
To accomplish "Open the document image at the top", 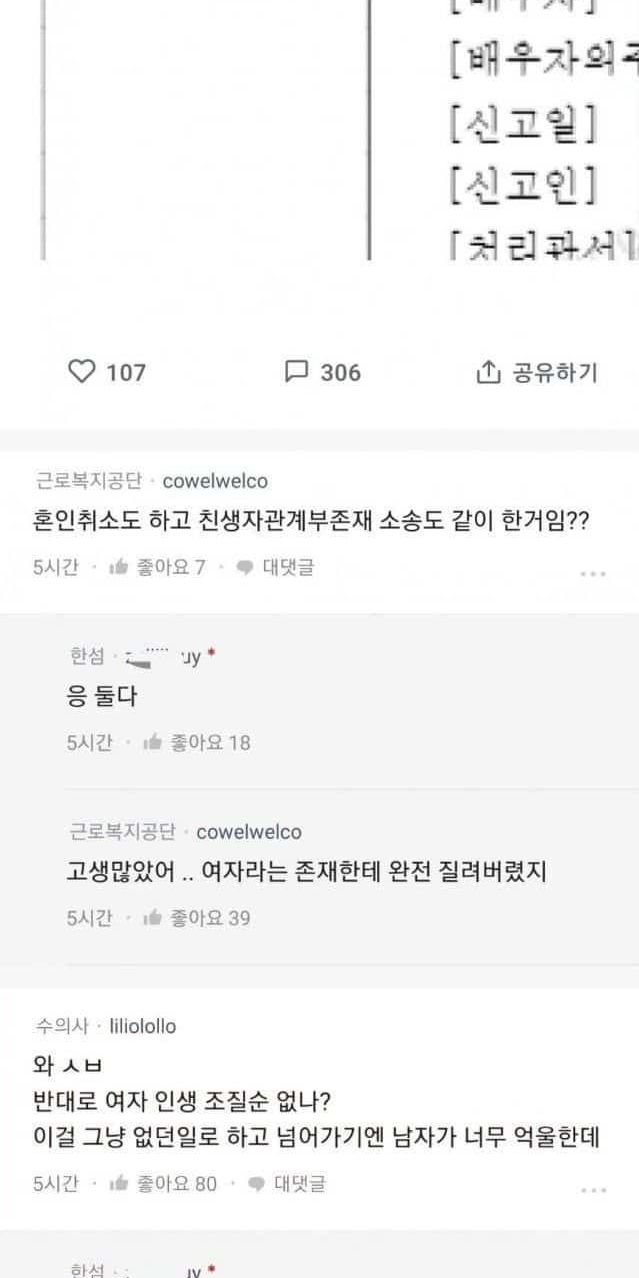I will pos(320,130).
